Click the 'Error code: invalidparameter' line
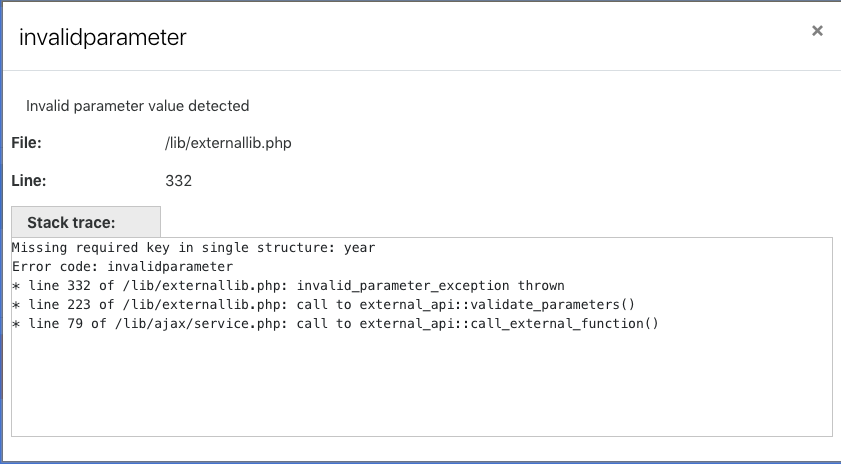 pyautogui.click(x=122, y=267)
